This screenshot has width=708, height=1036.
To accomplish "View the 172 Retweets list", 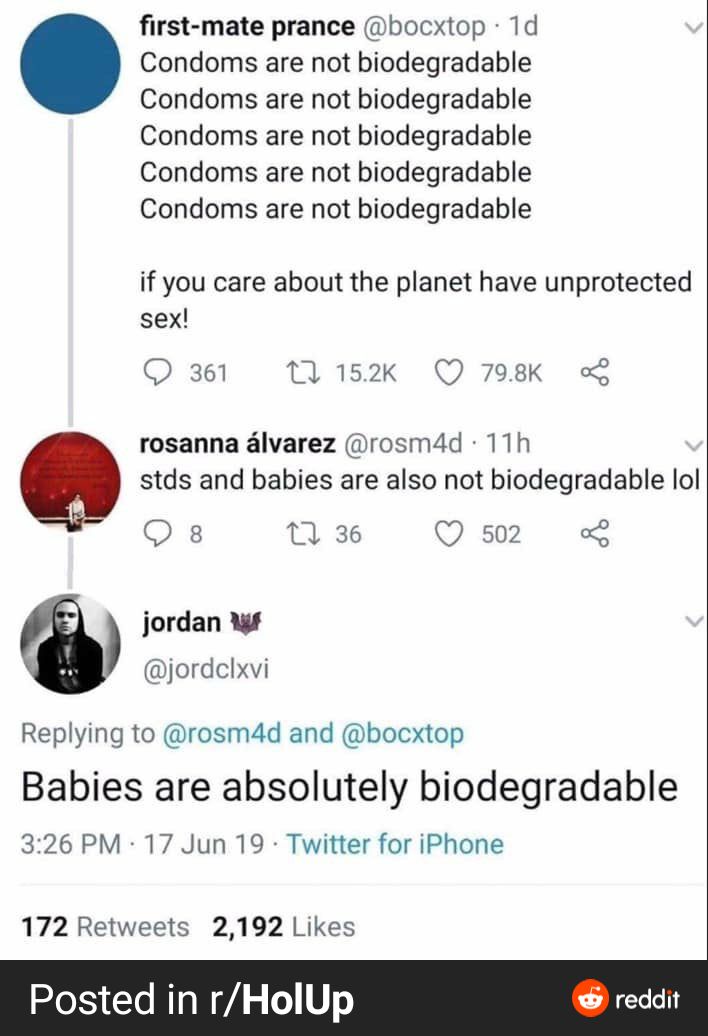I will point(105,927).
